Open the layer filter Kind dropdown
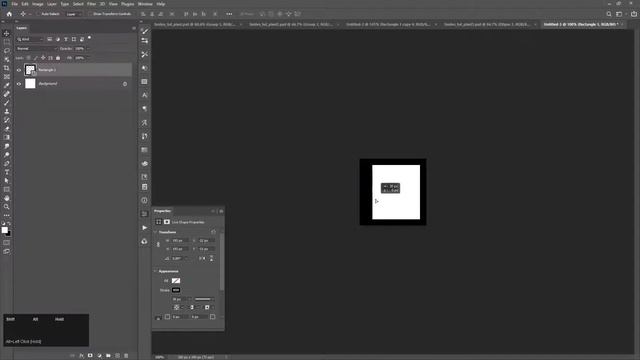 coord(30,40)
